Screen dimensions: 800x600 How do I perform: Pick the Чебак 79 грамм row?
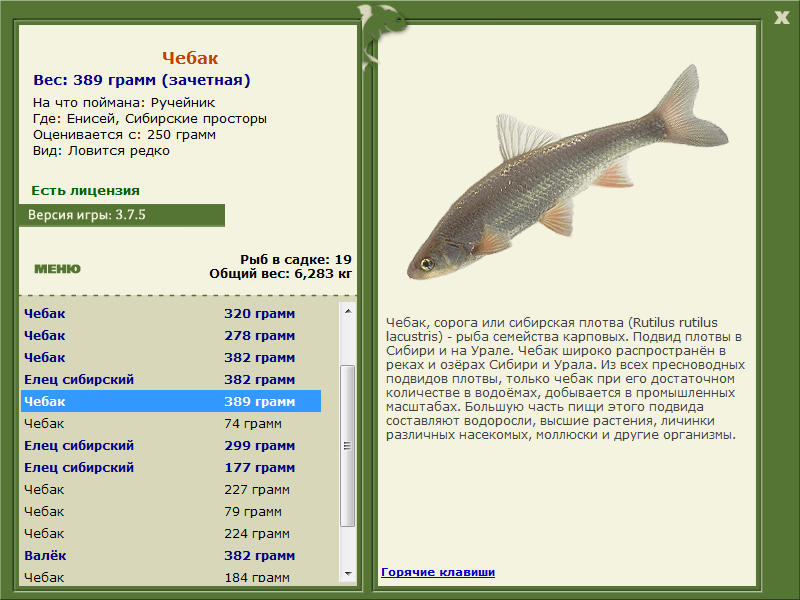171,511
